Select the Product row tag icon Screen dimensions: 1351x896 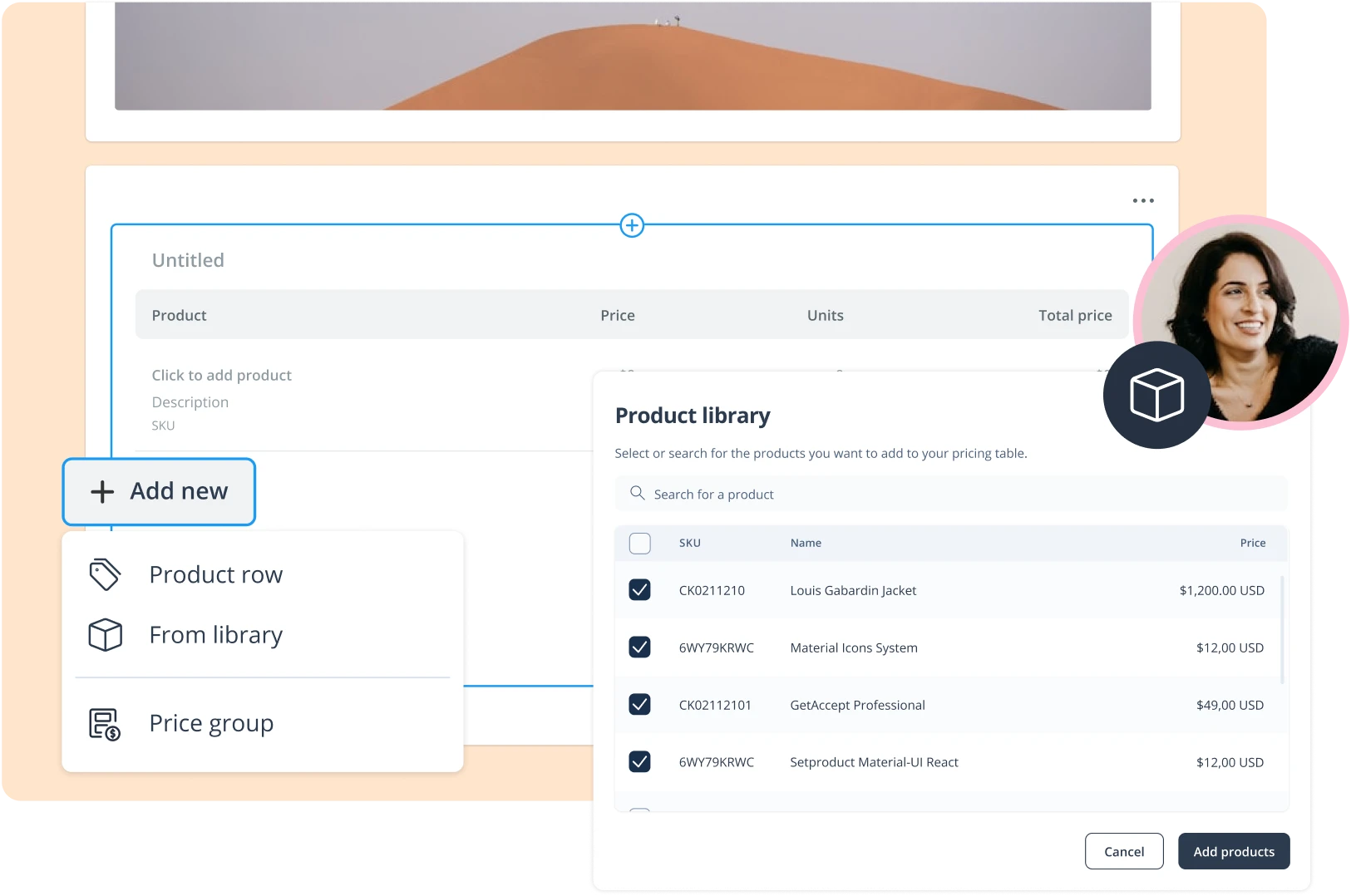click(105, 574)
